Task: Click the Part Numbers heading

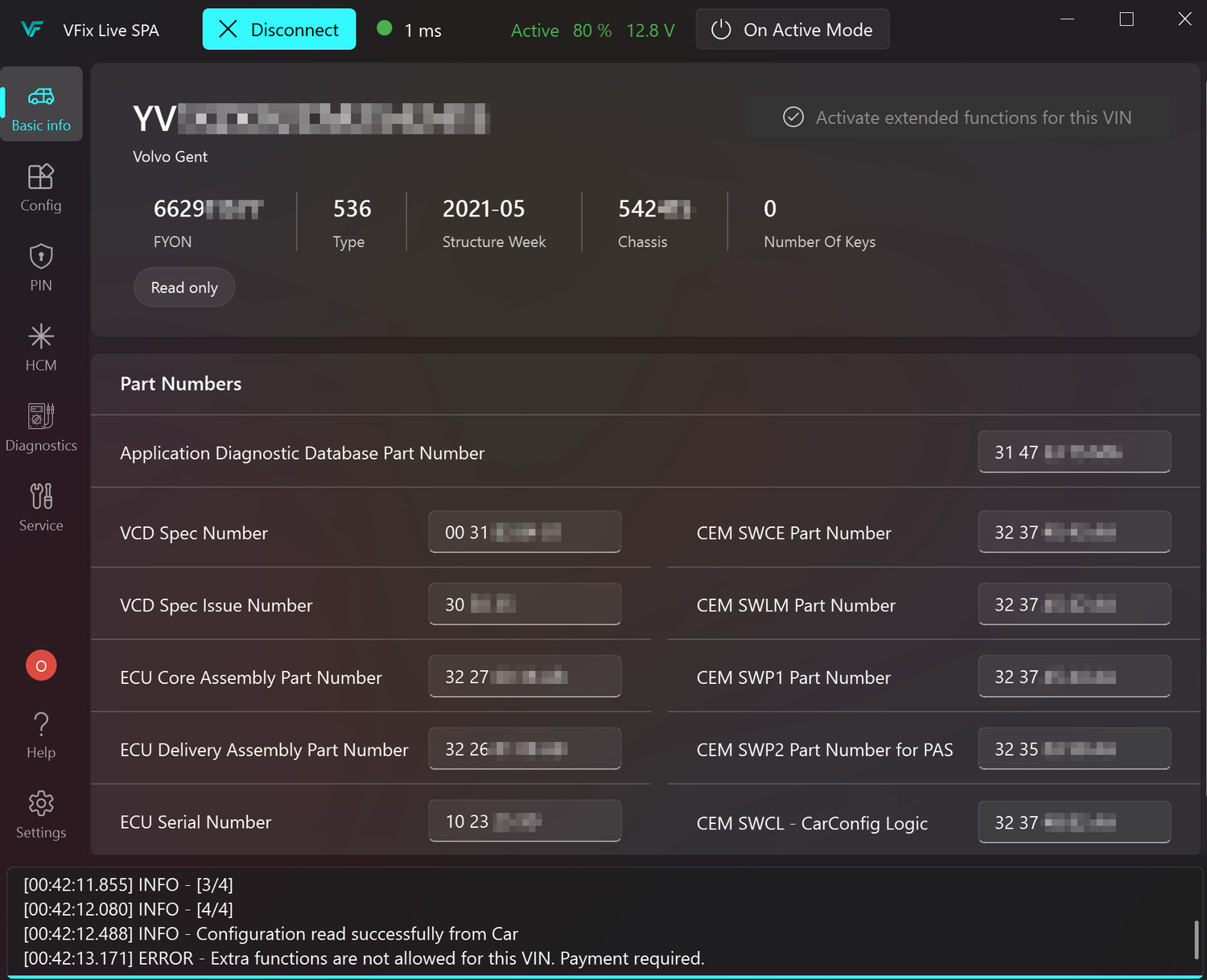Action: [x=181, y=384]
